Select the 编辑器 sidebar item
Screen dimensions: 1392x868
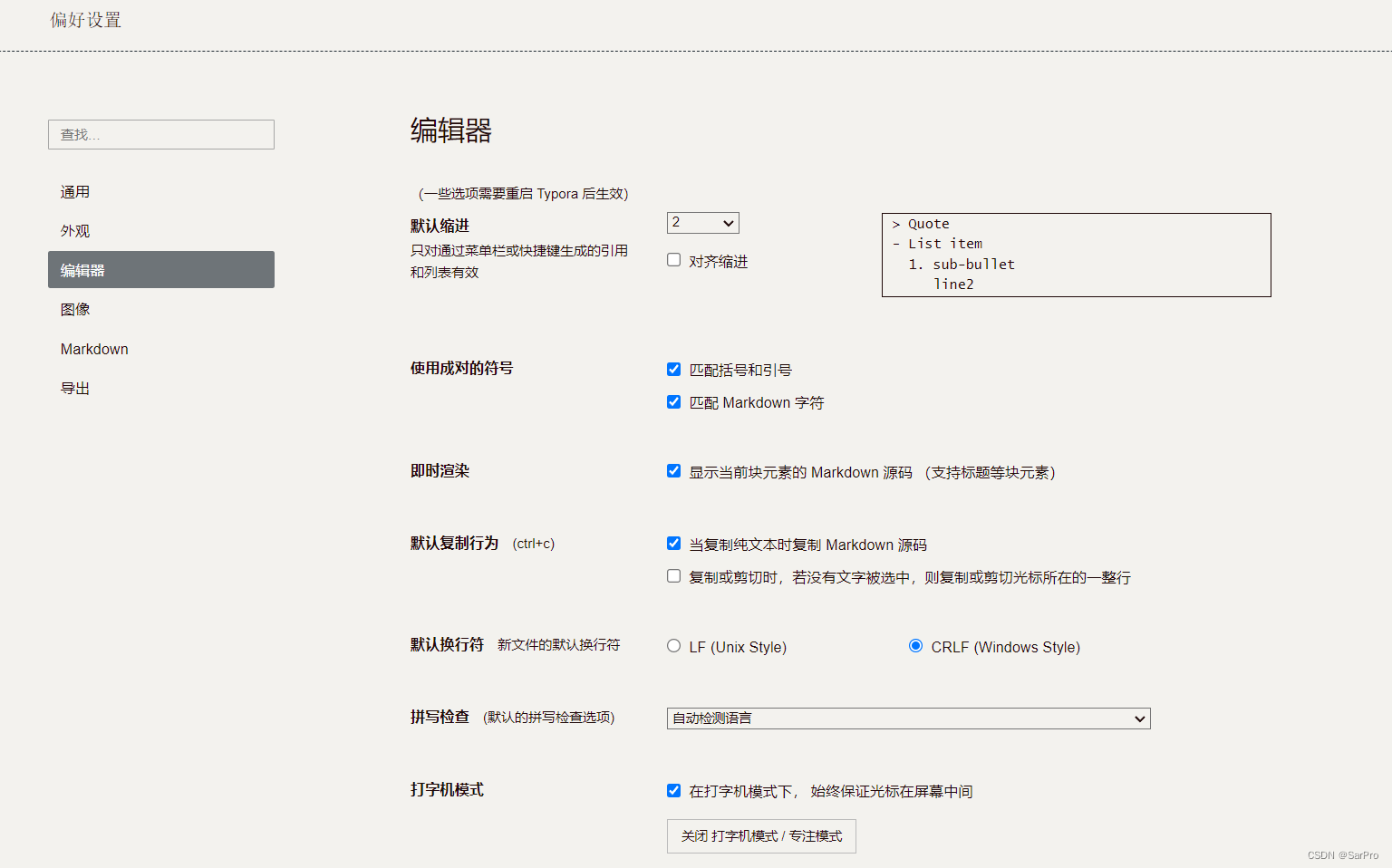[161, 270]
